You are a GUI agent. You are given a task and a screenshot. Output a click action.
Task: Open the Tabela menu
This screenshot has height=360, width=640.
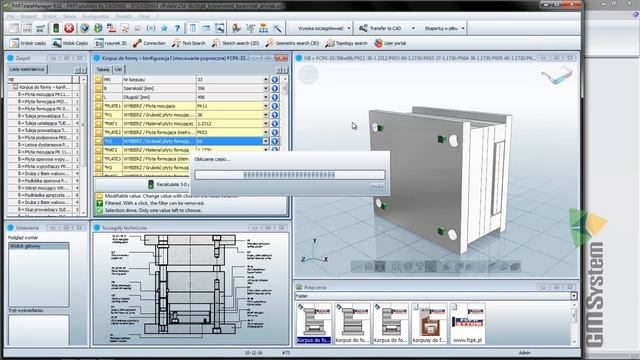69,16
